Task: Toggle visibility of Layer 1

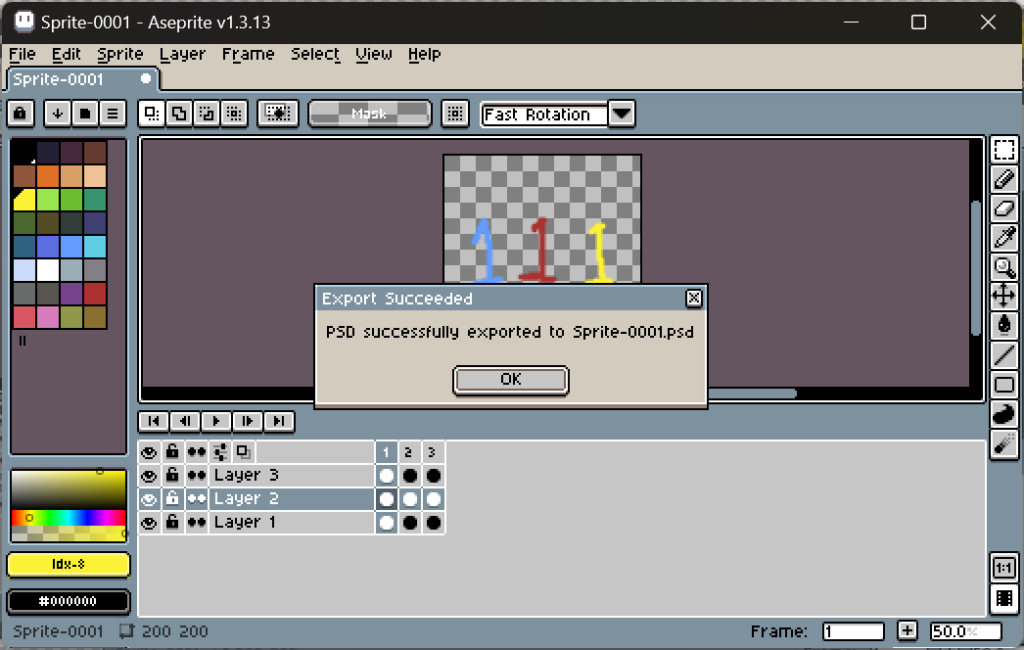Action: 149,523
